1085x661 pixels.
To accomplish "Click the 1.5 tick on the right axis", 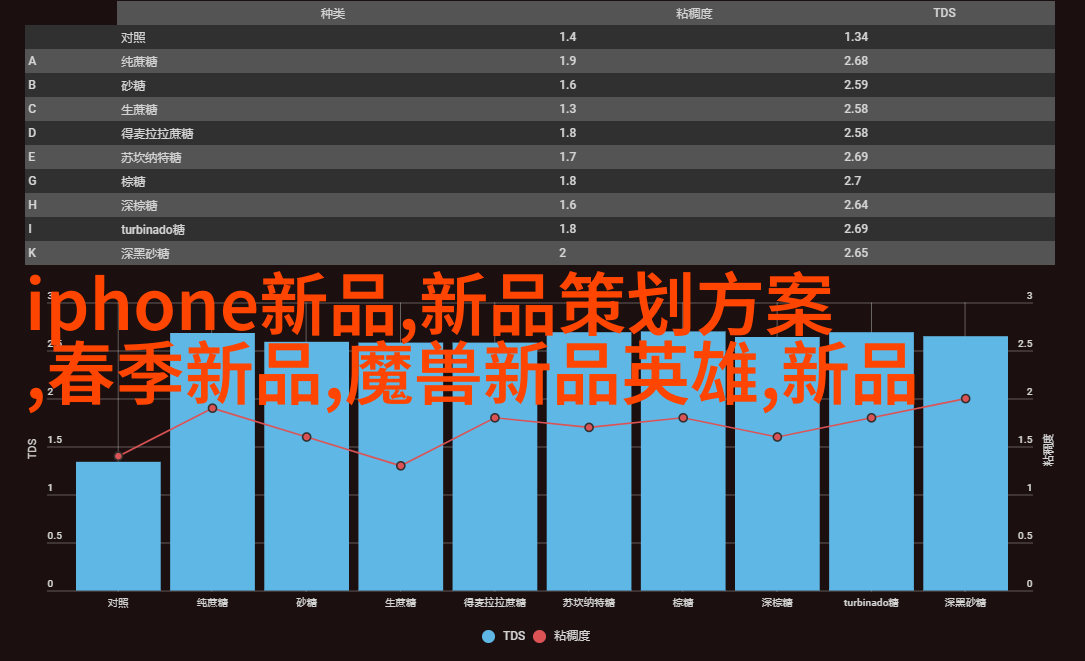I will [x=1025, y=440].
